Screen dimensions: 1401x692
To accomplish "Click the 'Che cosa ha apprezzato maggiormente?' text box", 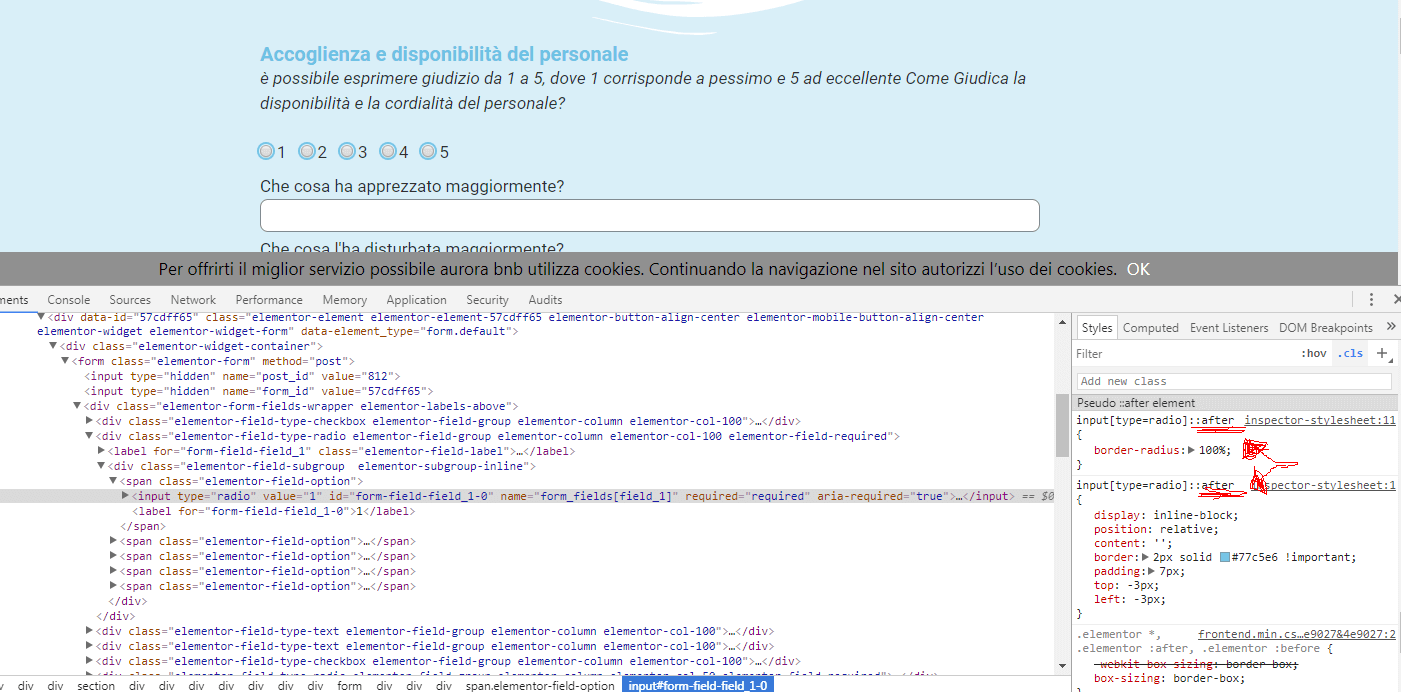I will pyautogui.click(x=650, y=215).
